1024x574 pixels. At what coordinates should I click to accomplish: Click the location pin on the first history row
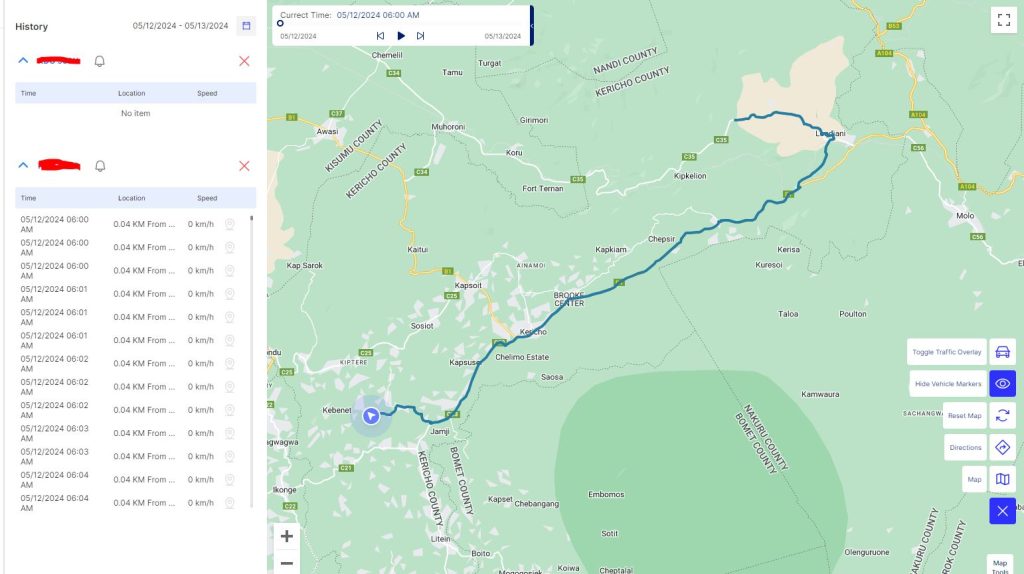(229, 224)
